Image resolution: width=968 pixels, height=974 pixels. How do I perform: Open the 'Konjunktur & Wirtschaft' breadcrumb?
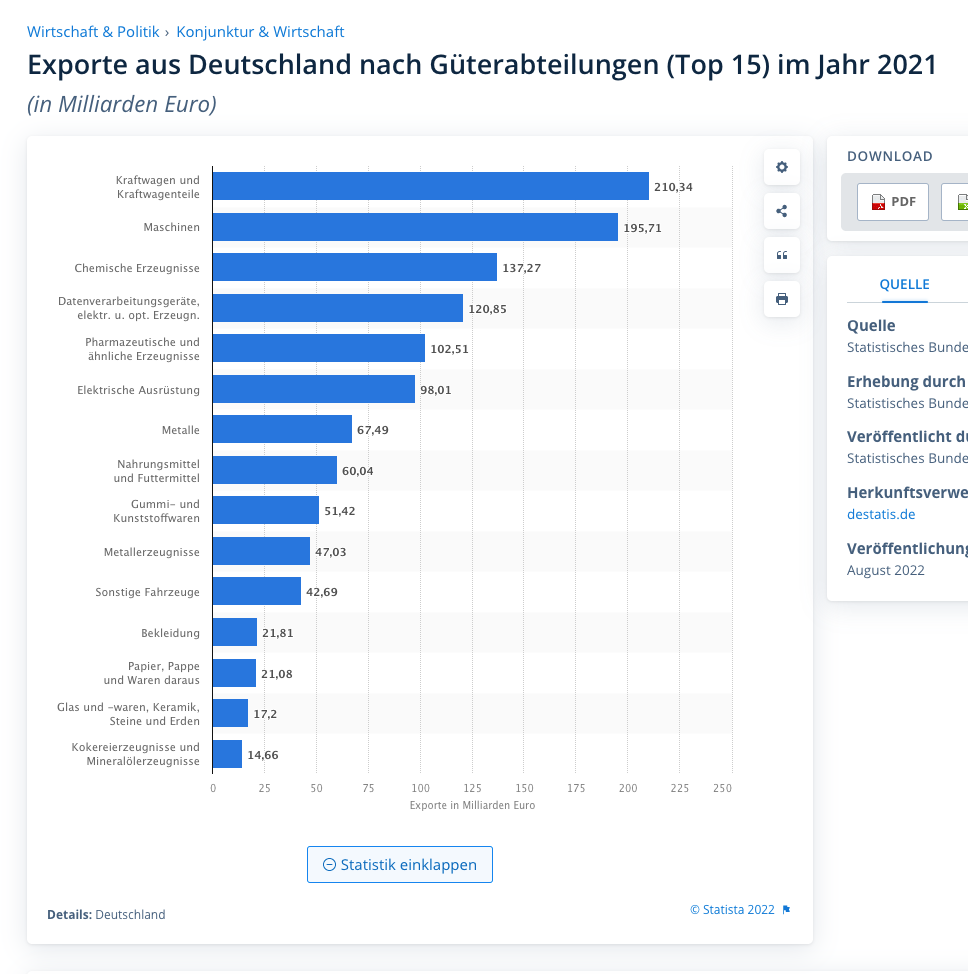click(260, 31)
